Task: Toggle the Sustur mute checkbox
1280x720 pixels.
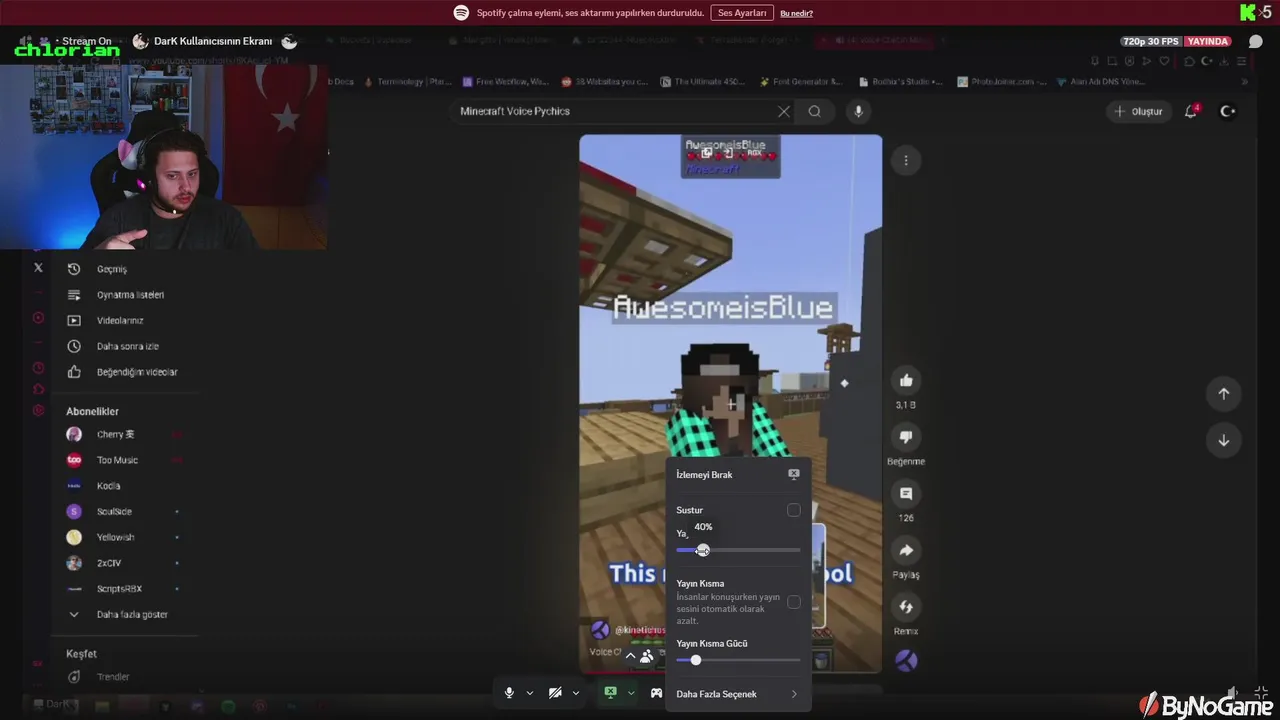Action: click(x=794, y=510)
